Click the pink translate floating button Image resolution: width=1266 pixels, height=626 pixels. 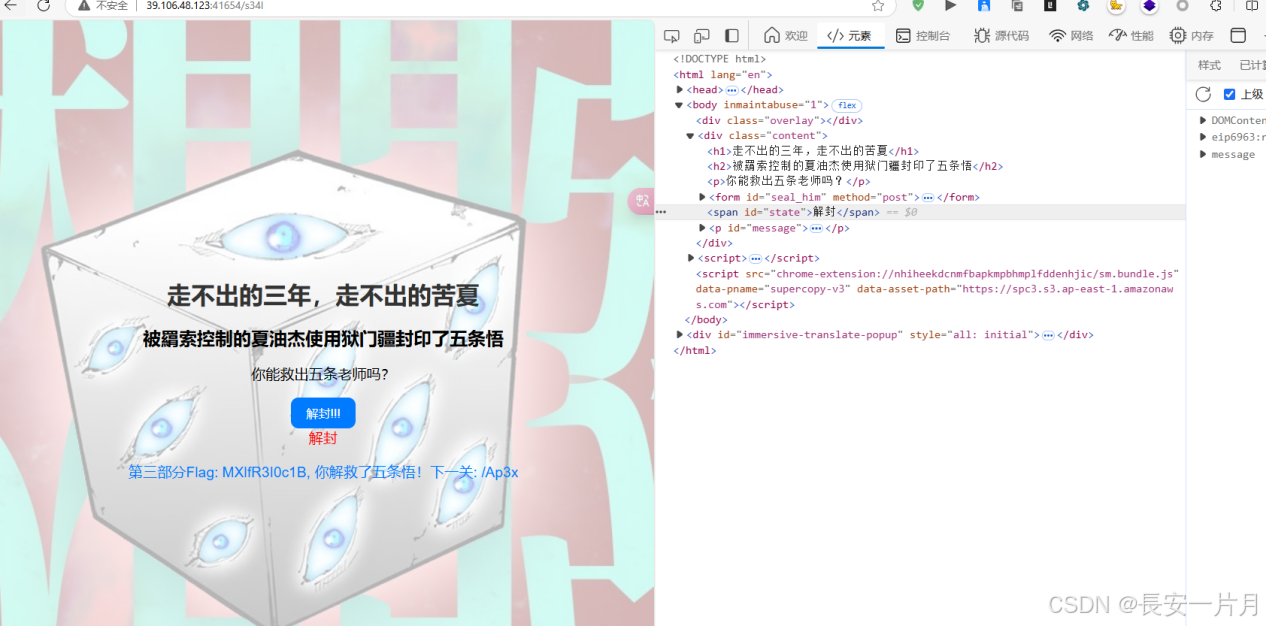641,201
